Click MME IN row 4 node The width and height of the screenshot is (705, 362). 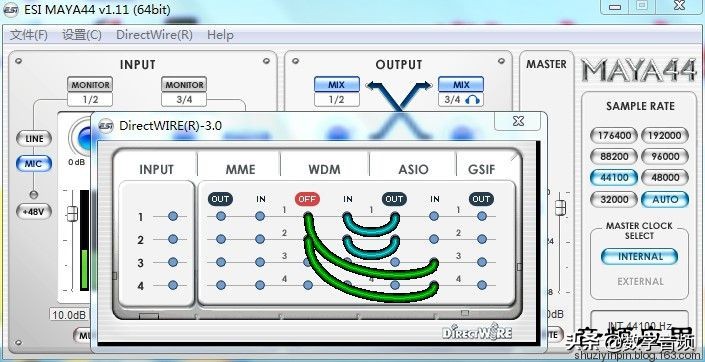click(260, 285)
